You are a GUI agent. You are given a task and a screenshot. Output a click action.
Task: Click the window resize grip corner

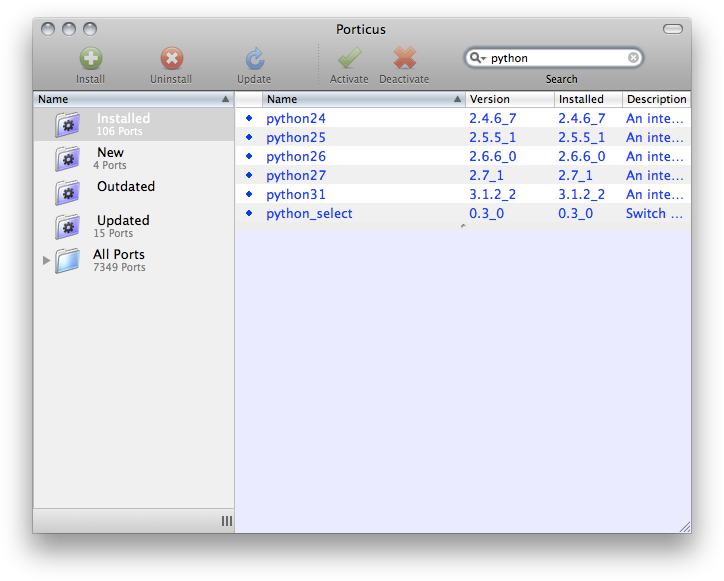pyautogui.click(x=685, y=527)
